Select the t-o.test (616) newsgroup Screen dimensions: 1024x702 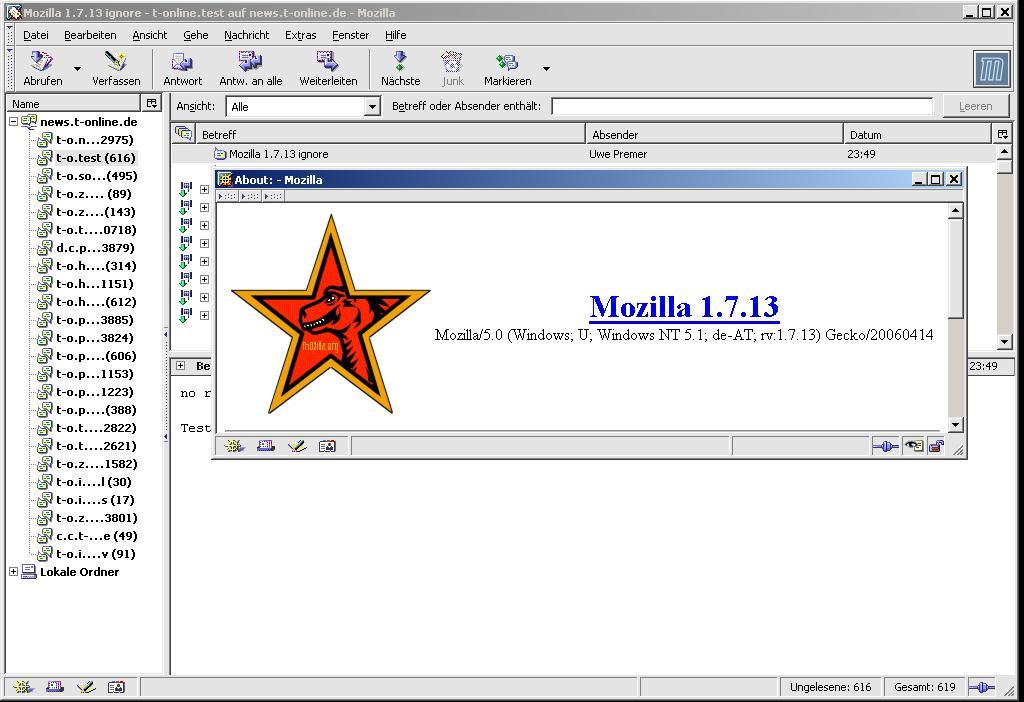[95, 158]
